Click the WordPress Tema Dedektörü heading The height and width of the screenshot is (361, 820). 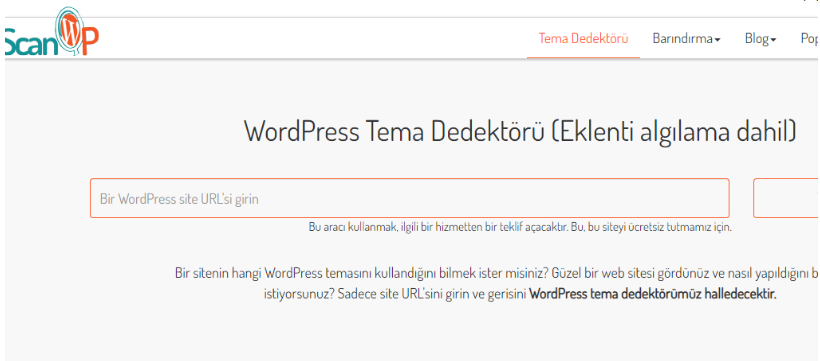(x=520, y=131)
